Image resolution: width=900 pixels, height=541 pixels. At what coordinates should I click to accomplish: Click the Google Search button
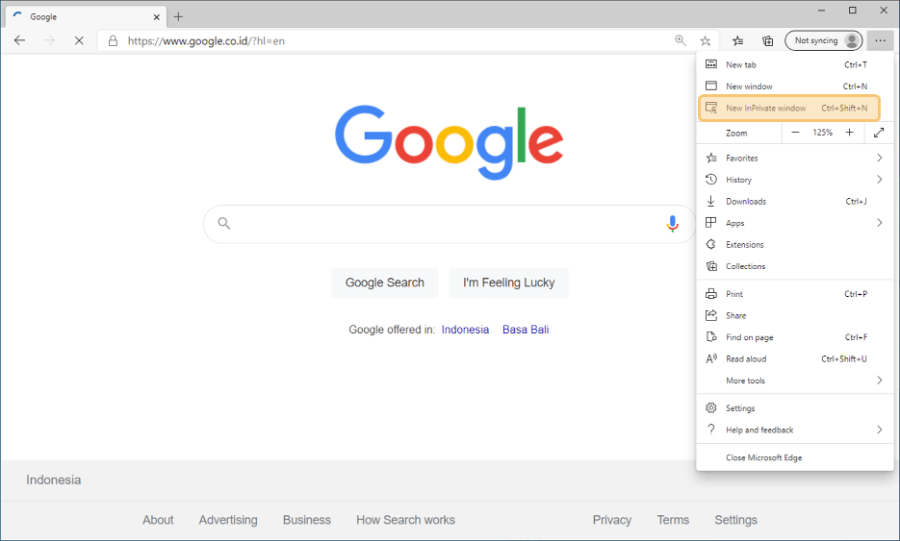tap(385, 282)
